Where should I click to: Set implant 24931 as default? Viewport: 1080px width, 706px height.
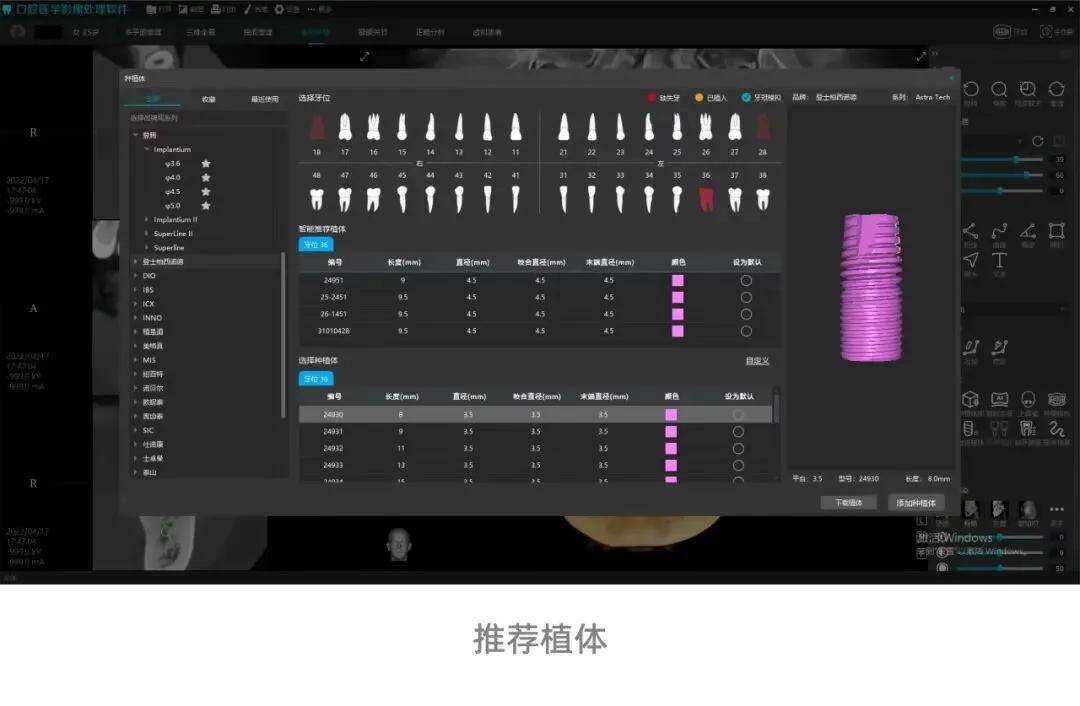[738, 431]
